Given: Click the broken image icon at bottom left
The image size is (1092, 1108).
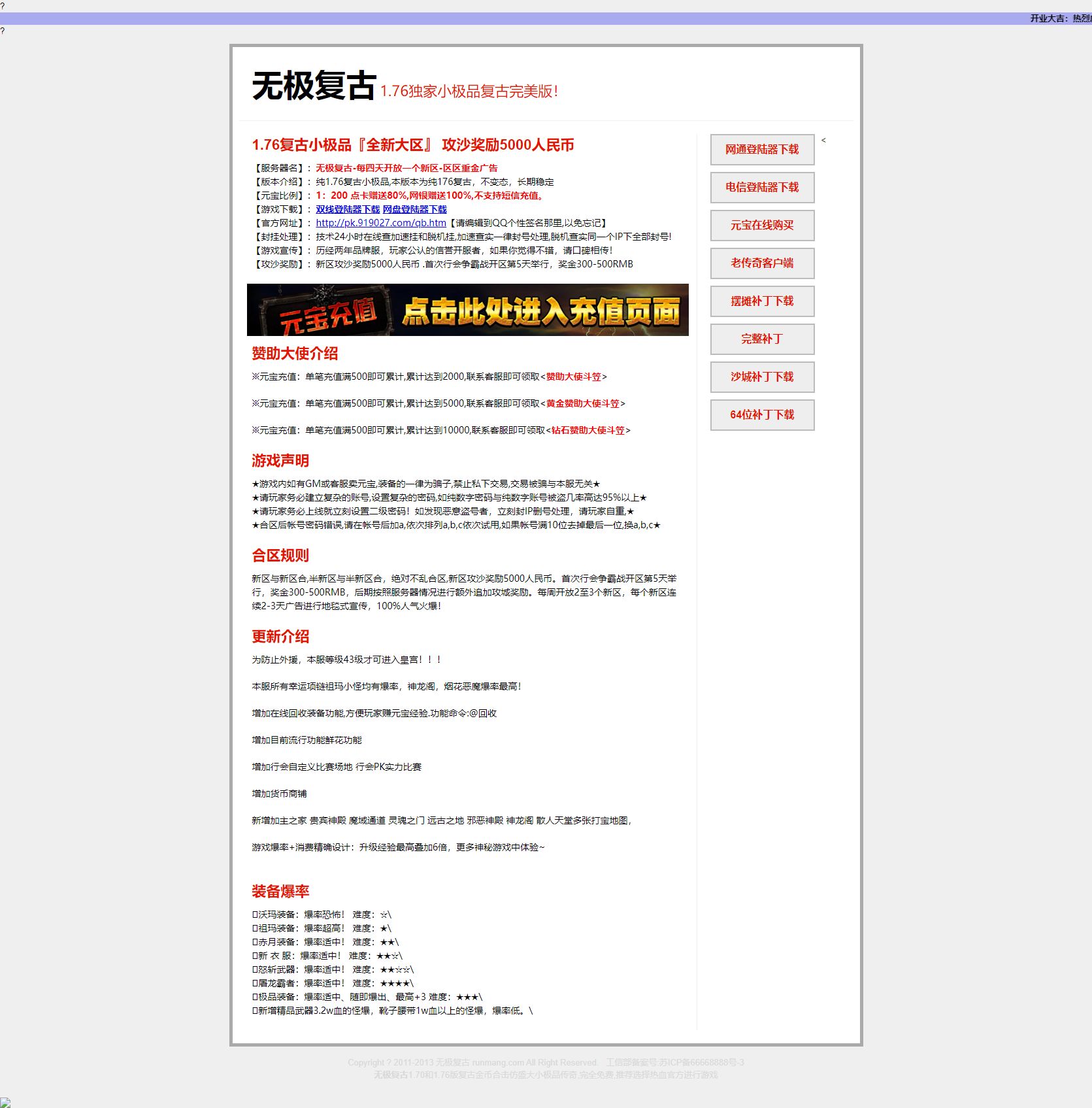Looking at the screenshot, I should 5,1102.
